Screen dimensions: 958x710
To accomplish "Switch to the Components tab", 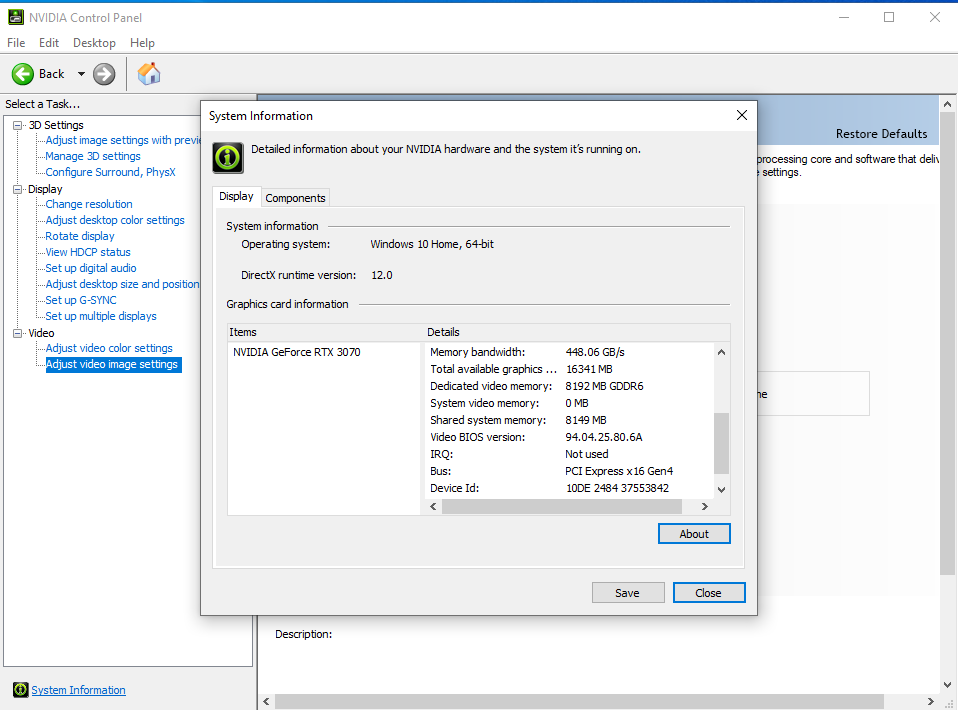I will [295, 198].
